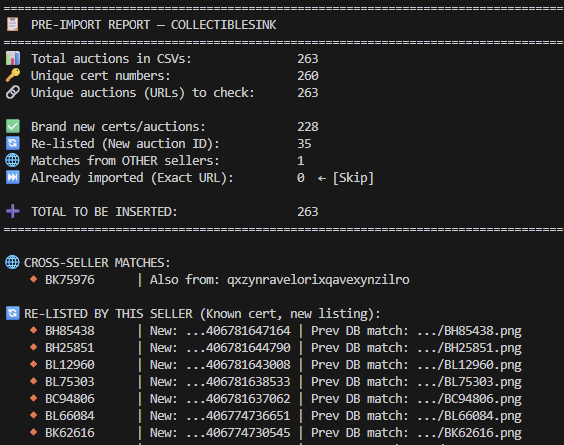This screenshot has width=564, height=445.
Task: Click cert number BC94806 at row start
Action: pyautogui.click(x=70, y=399)
